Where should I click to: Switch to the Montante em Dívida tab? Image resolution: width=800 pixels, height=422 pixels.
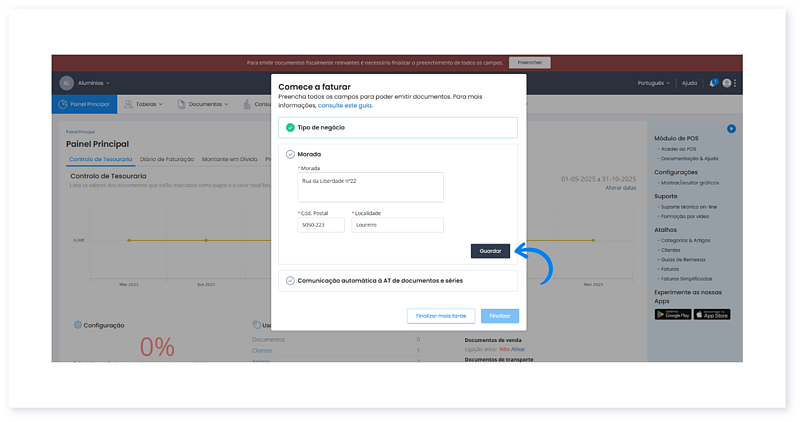tap(229, 158)
